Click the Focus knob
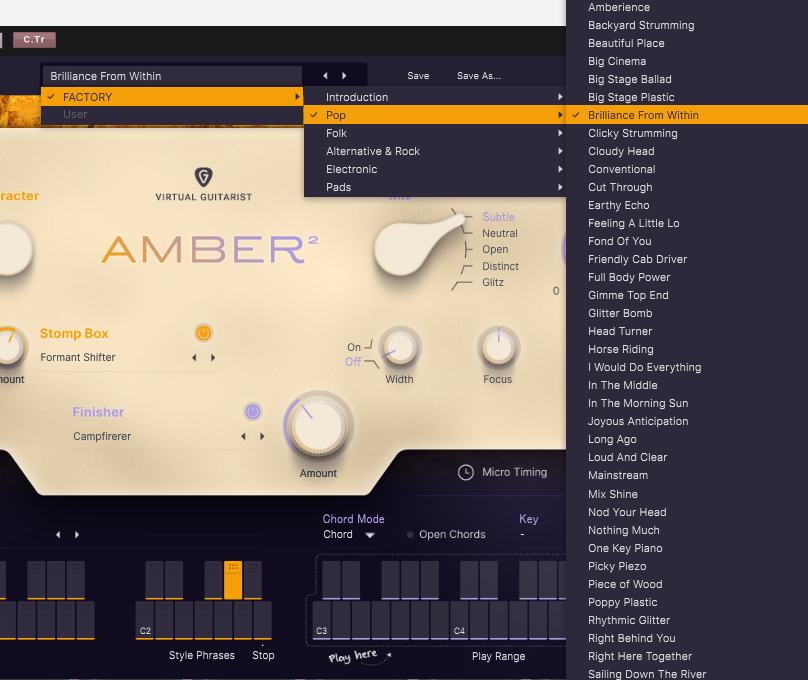Screen dimensions: 808x680 click(498, 348)
